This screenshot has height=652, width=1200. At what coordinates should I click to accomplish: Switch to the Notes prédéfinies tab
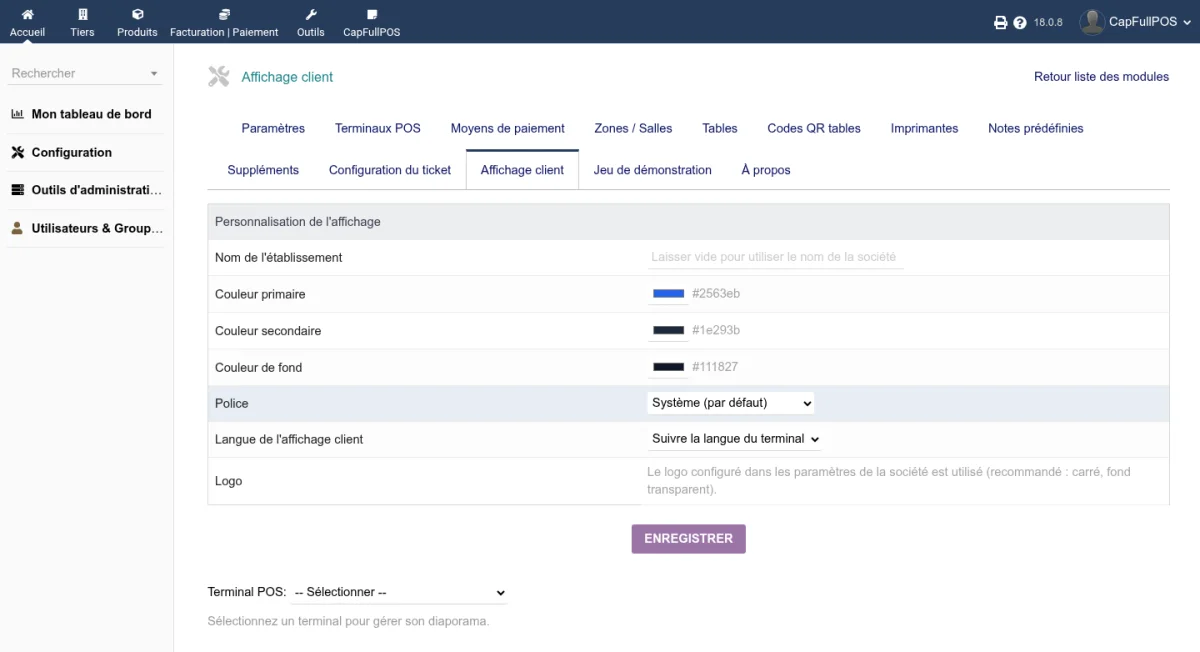click(x=1036, y=128)
